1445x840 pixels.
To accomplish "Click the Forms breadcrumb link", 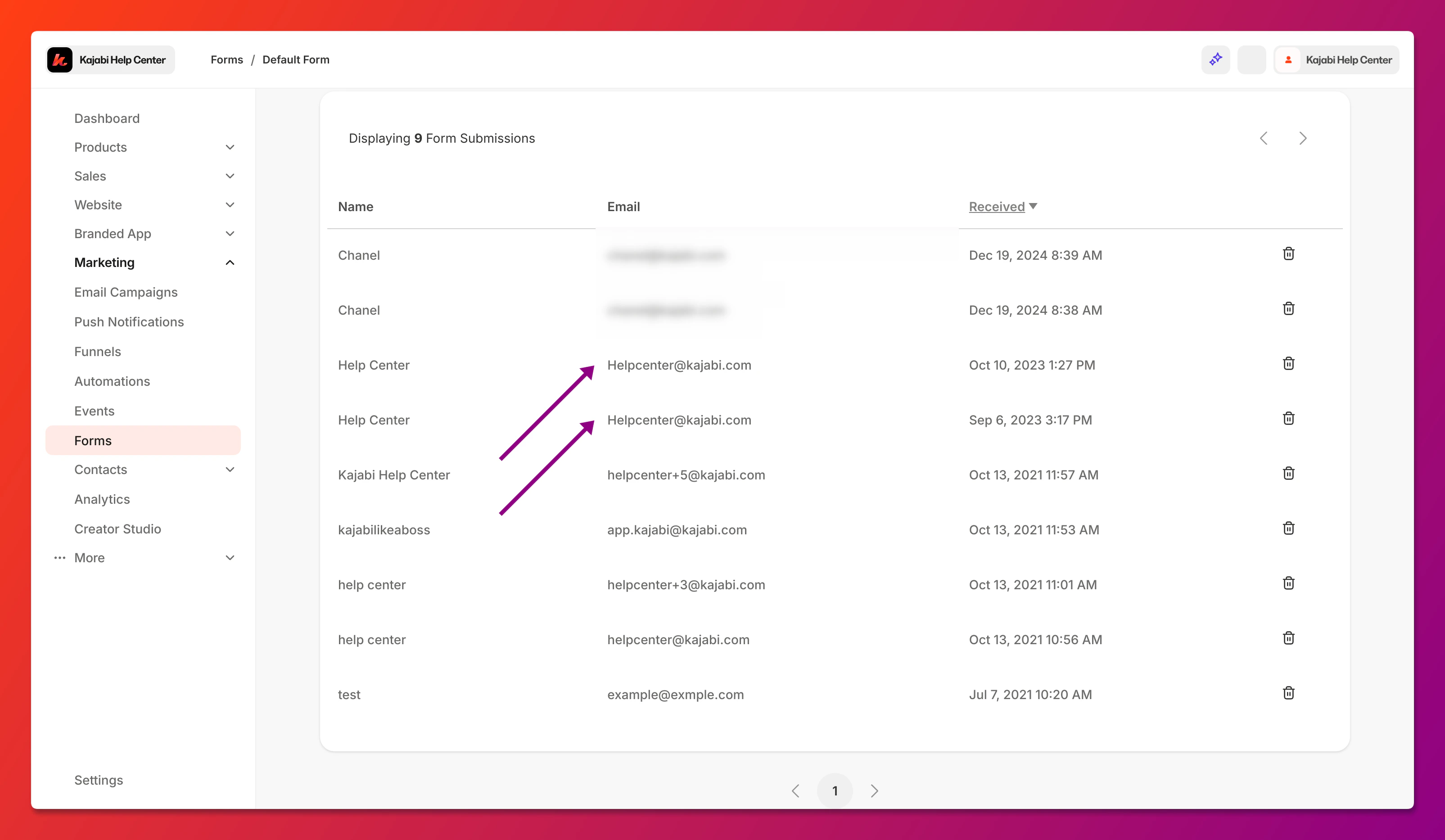I will tap(227, 59).
